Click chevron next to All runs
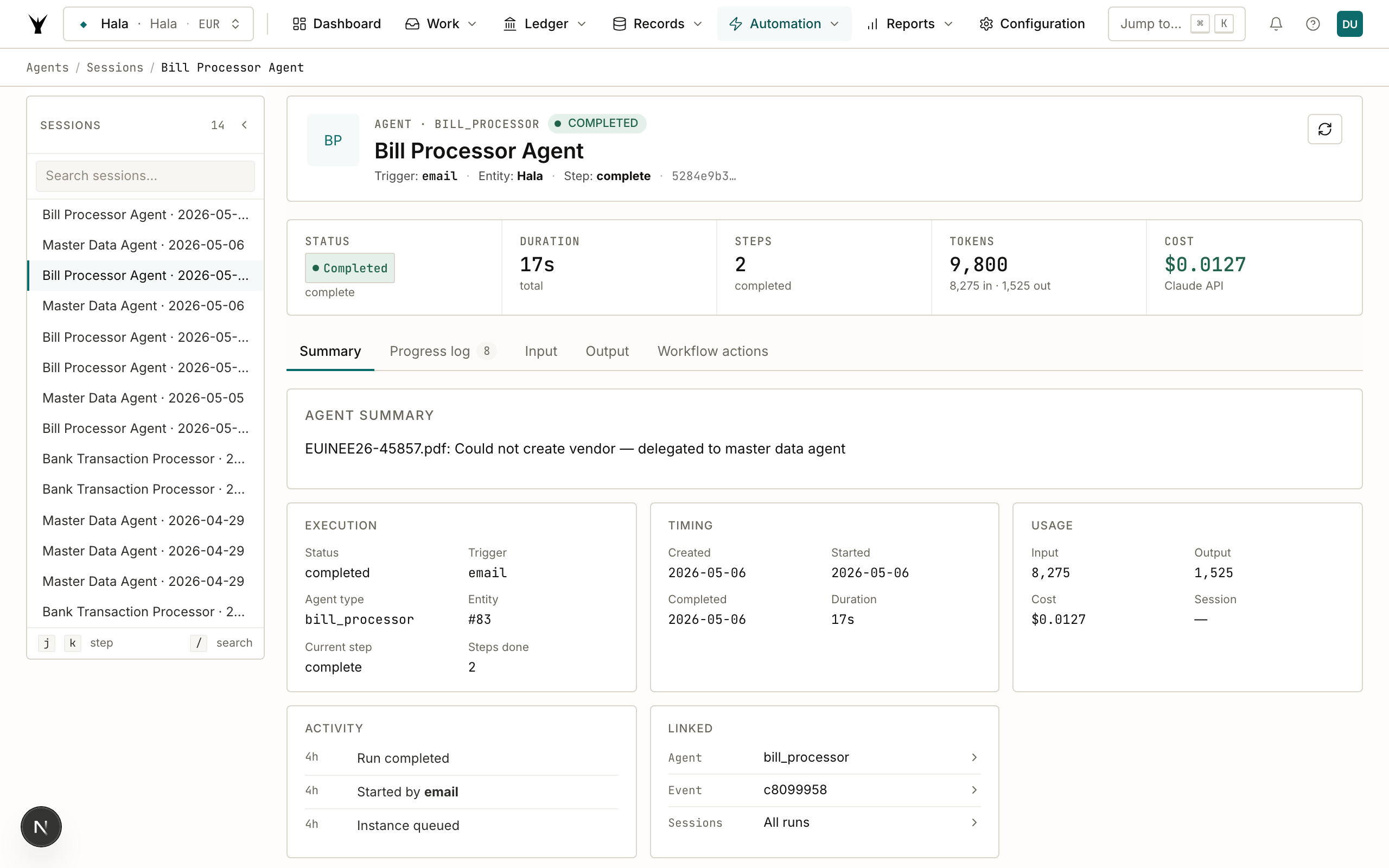This screenshot has width=1389, height=868. pos(974,822)
